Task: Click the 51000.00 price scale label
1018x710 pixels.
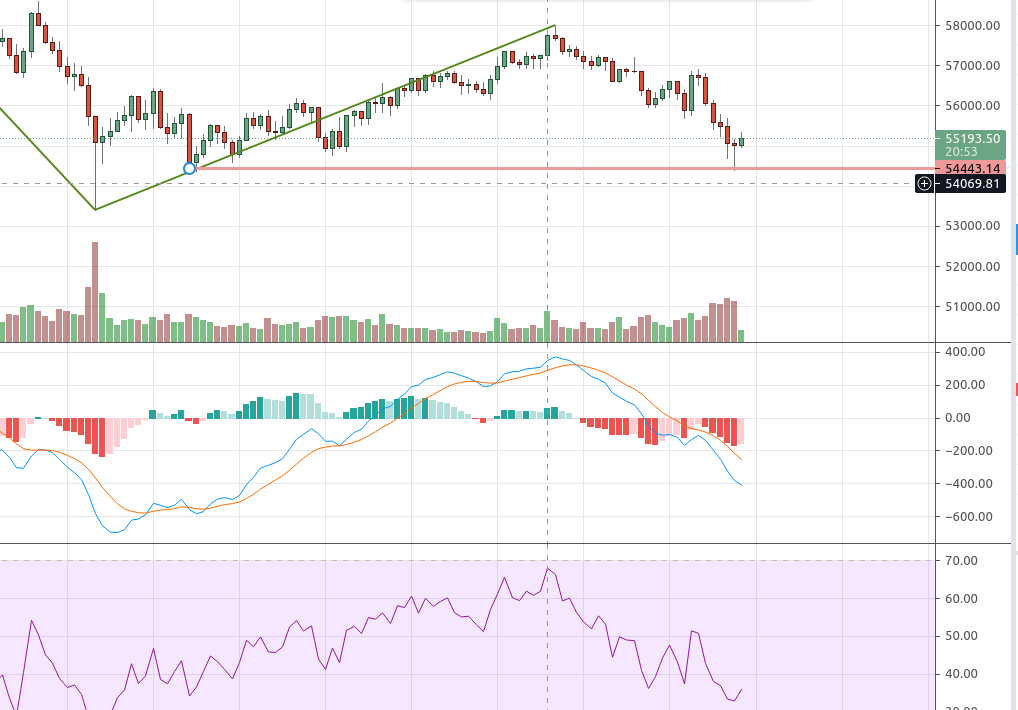Action: [x=973, y=306]
